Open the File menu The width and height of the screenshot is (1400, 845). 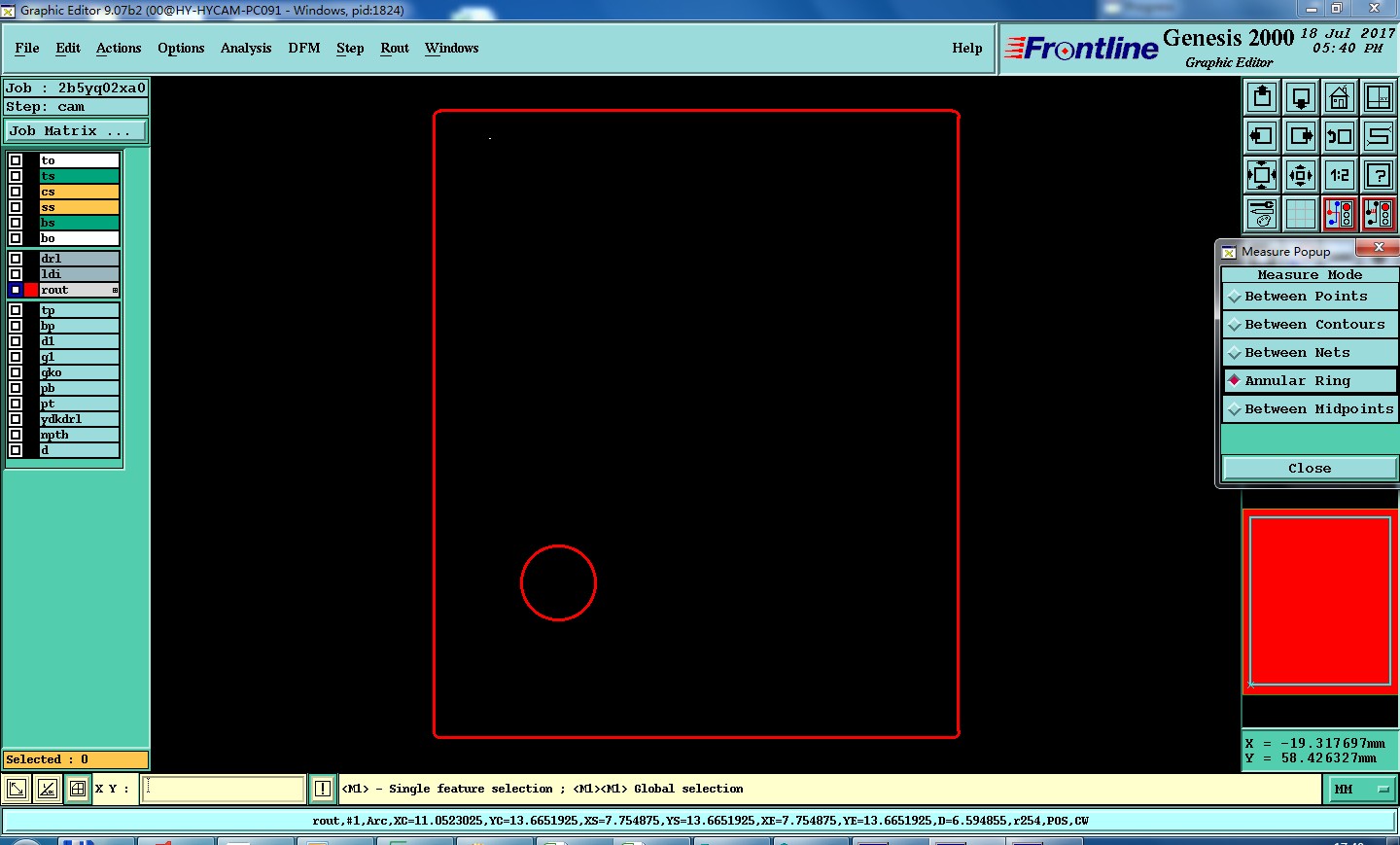[27, 48]
